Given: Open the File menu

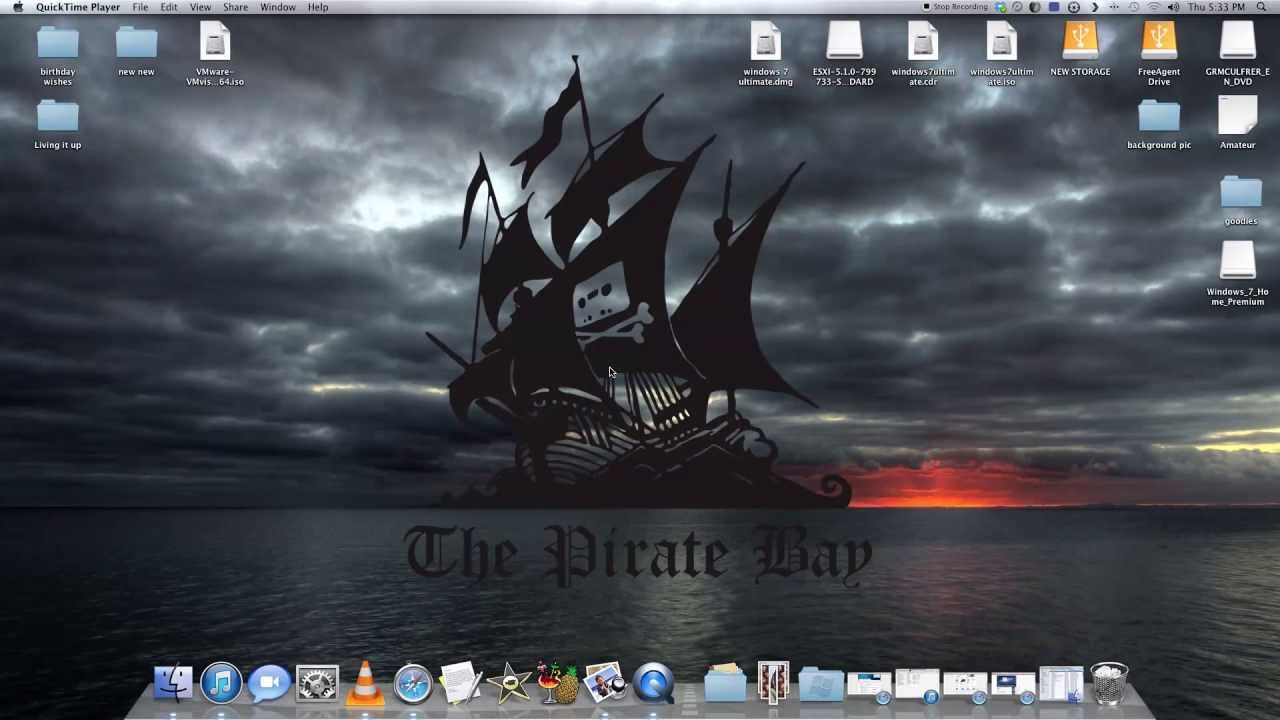Looking at the screenshot, I should (x=140, y=7).
